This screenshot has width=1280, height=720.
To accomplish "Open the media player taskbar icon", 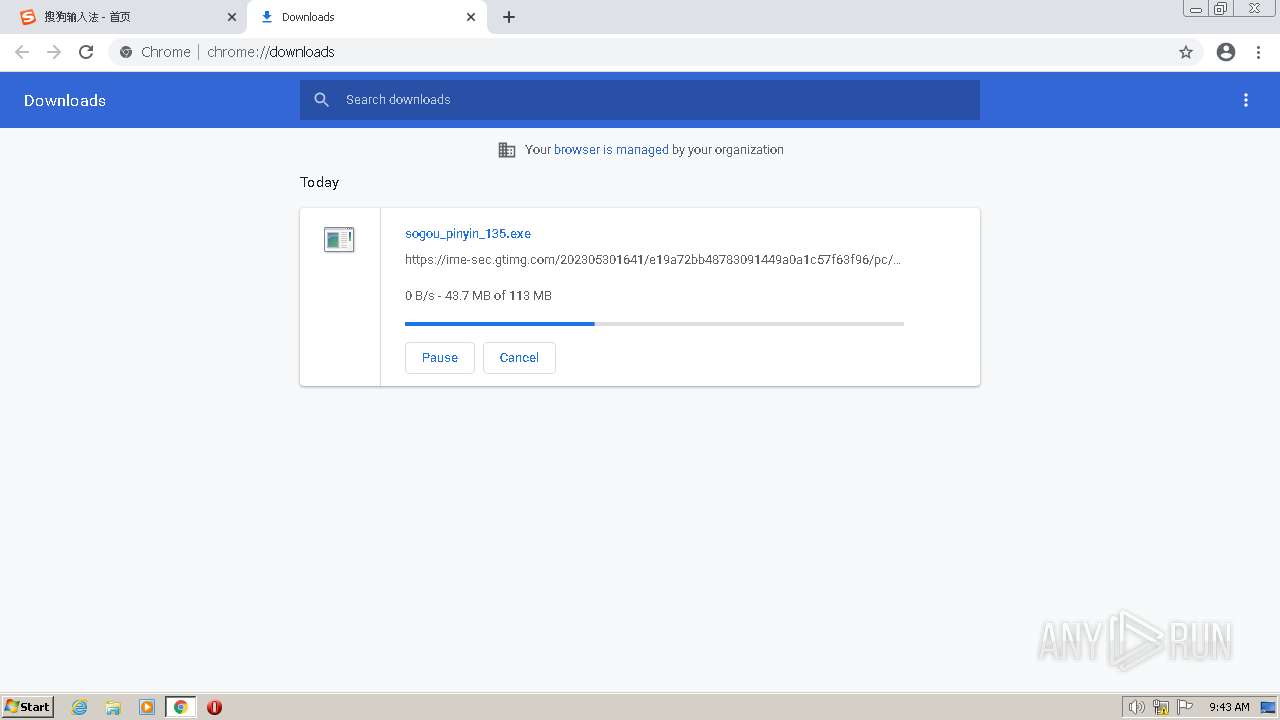I will tap(147, 707).
